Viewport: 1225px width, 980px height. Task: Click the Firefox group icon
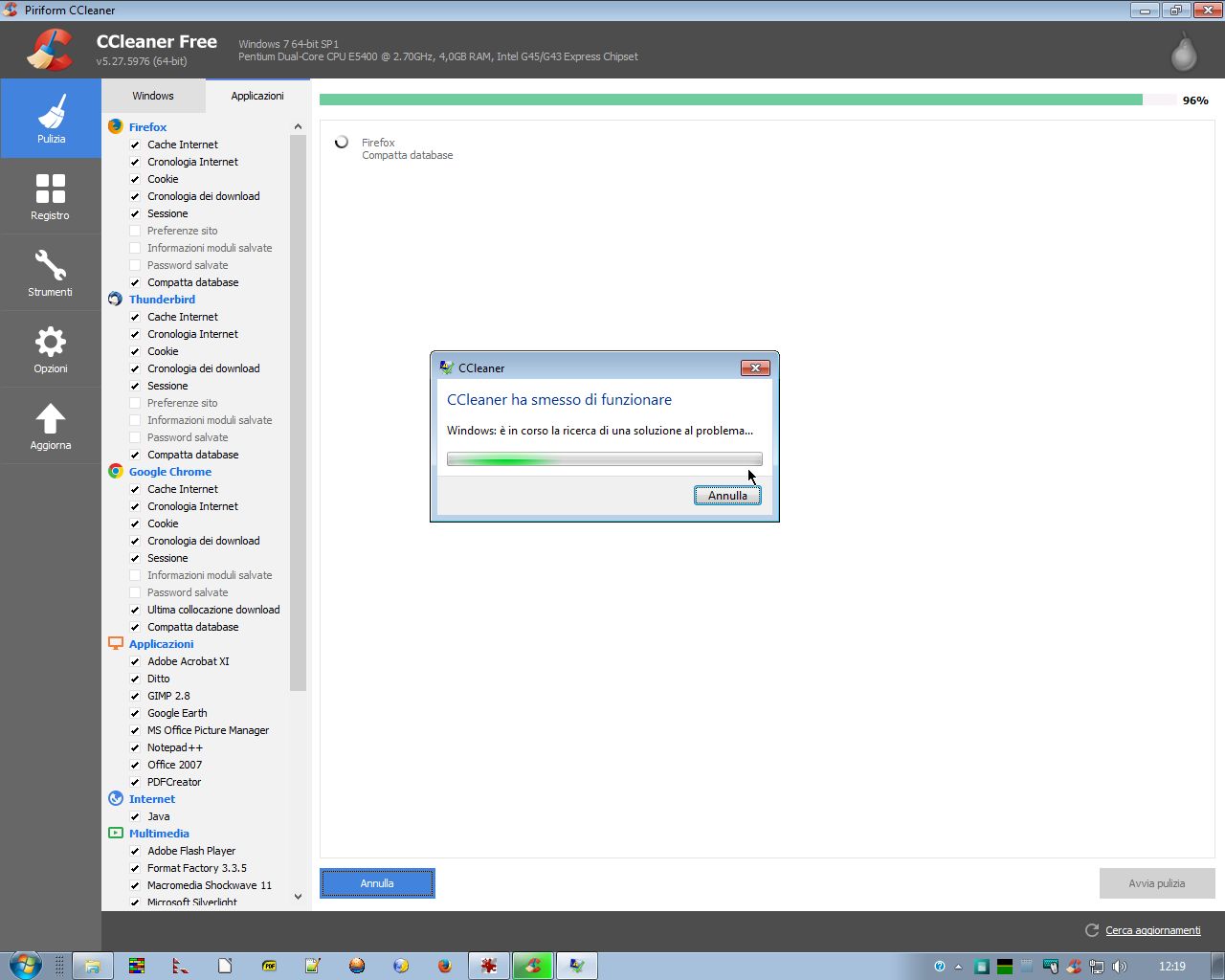pos(116,126)
